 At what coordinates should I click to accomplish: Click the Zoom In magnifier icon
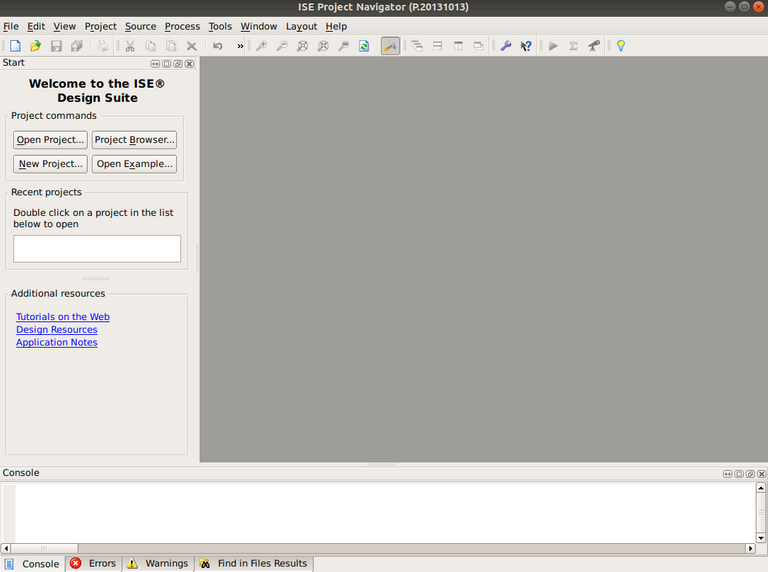pos(262,46)
